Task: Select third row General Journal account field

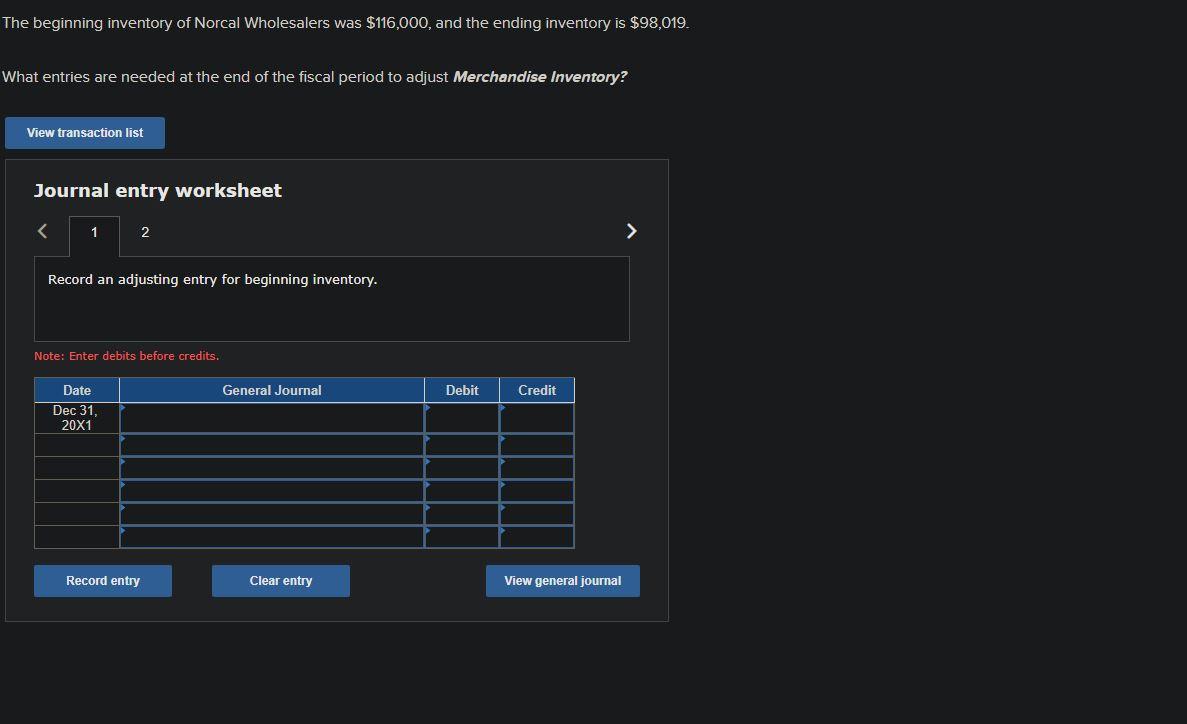Action: [272, 468]
